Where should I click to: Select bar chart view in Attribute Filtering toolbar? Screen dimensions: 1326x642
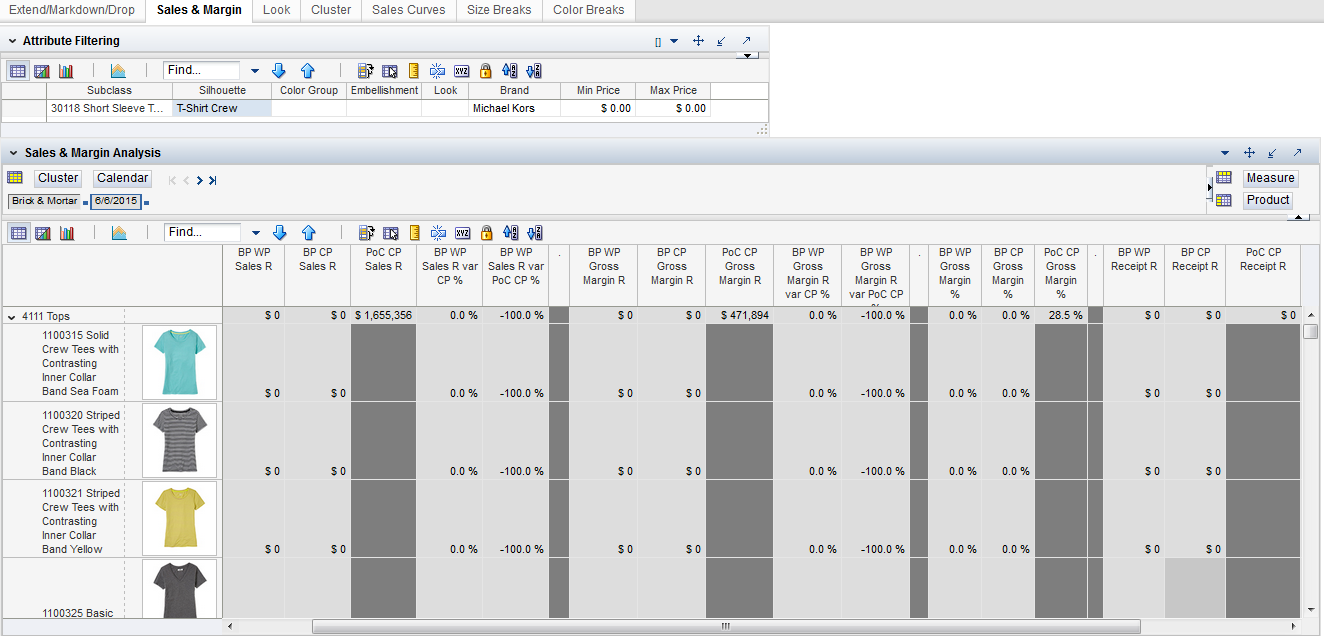click(x=66, y=71)
